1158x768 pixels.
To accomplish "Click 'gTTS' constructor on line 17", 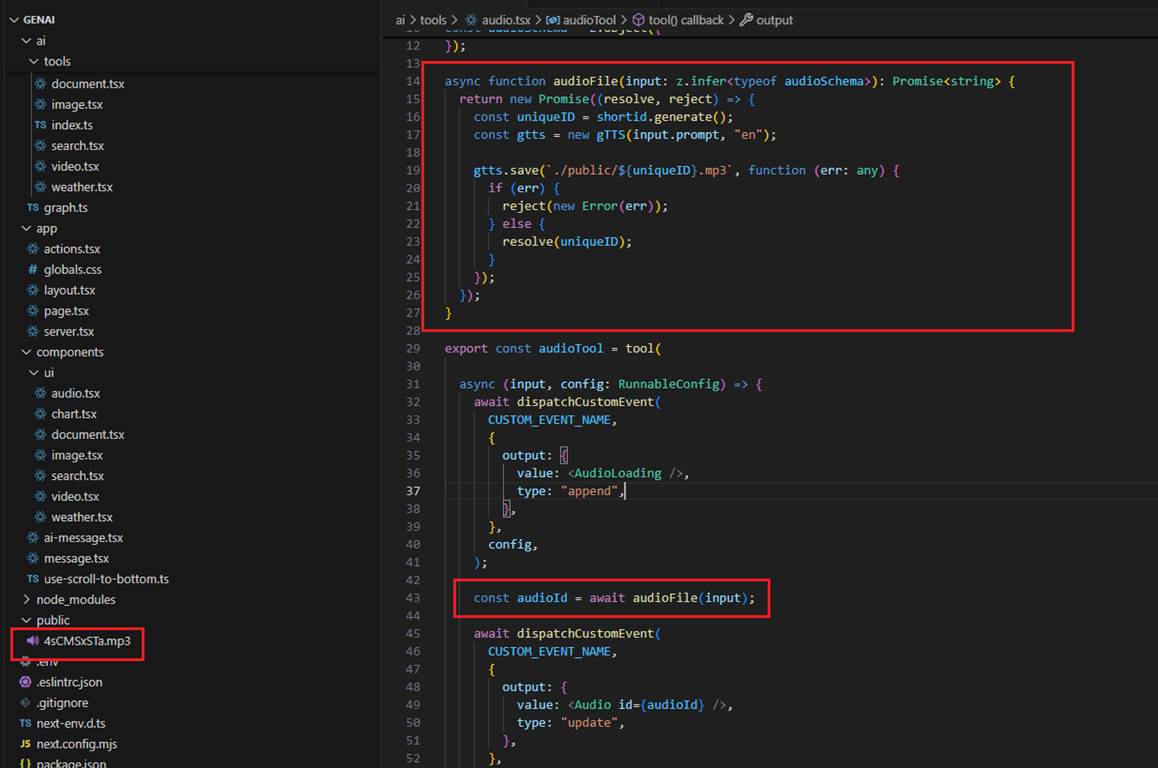I will click(x=611, y=134).
